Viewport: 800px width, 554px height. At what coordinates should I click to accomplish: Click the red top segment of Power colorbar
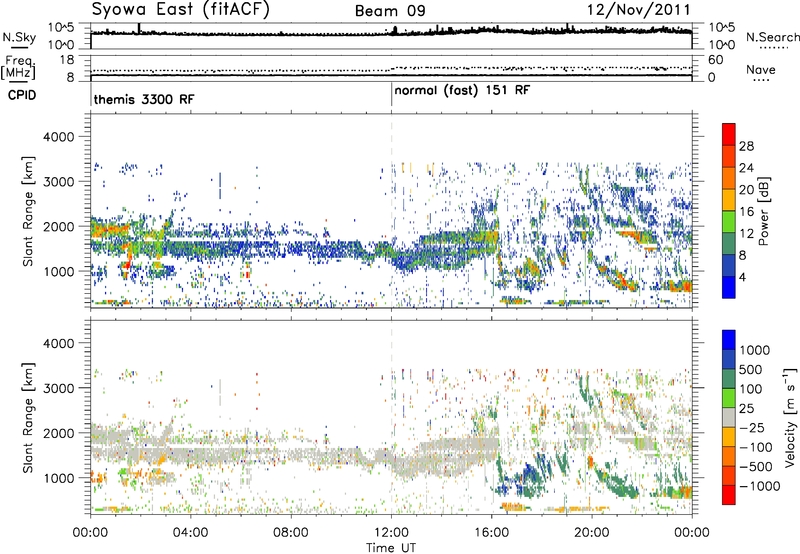point(729,134)
